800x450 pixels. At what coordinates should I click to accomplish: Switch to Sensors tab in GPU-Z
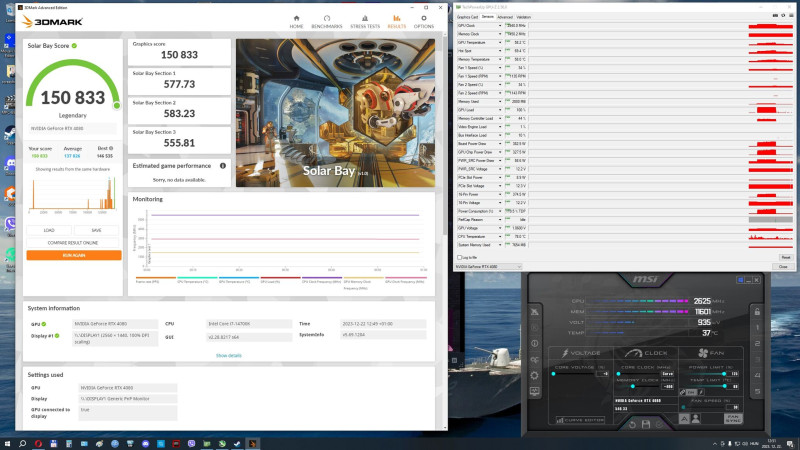click(x=488, y=17)
